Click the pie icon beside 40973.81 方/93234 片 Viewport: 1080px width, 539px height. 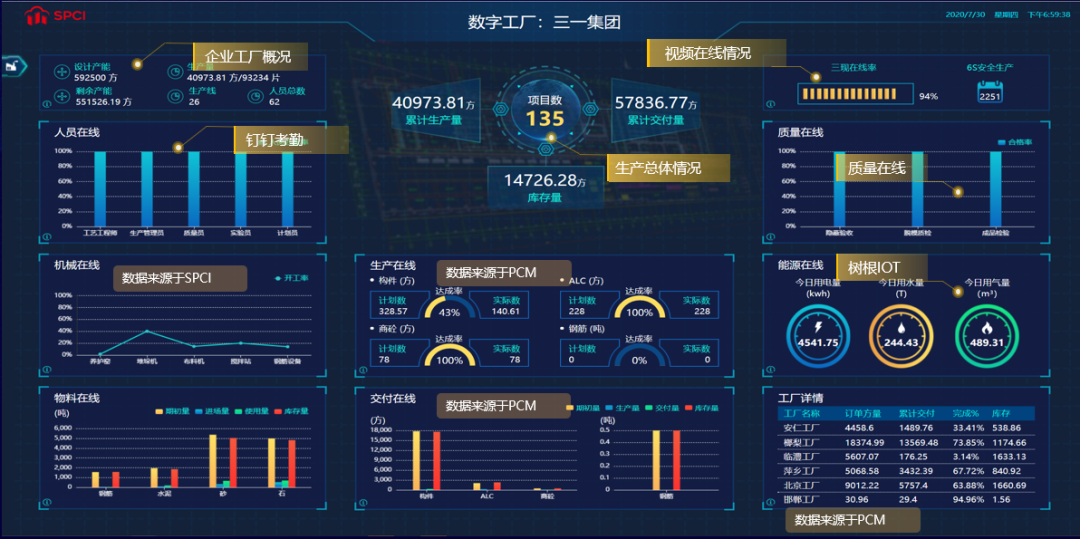pos(175,71)
